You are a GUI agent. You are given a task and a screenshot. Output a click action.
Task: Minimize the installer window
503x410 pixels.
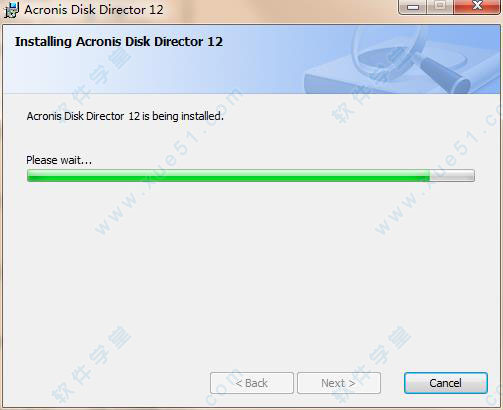(x=413, y=7)
